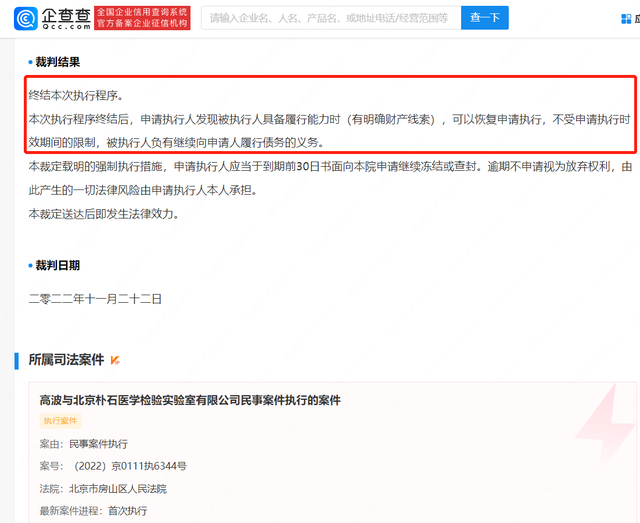Focus the company name search input field
Viewport: 640px width, 523px height.
pos(331,18)
